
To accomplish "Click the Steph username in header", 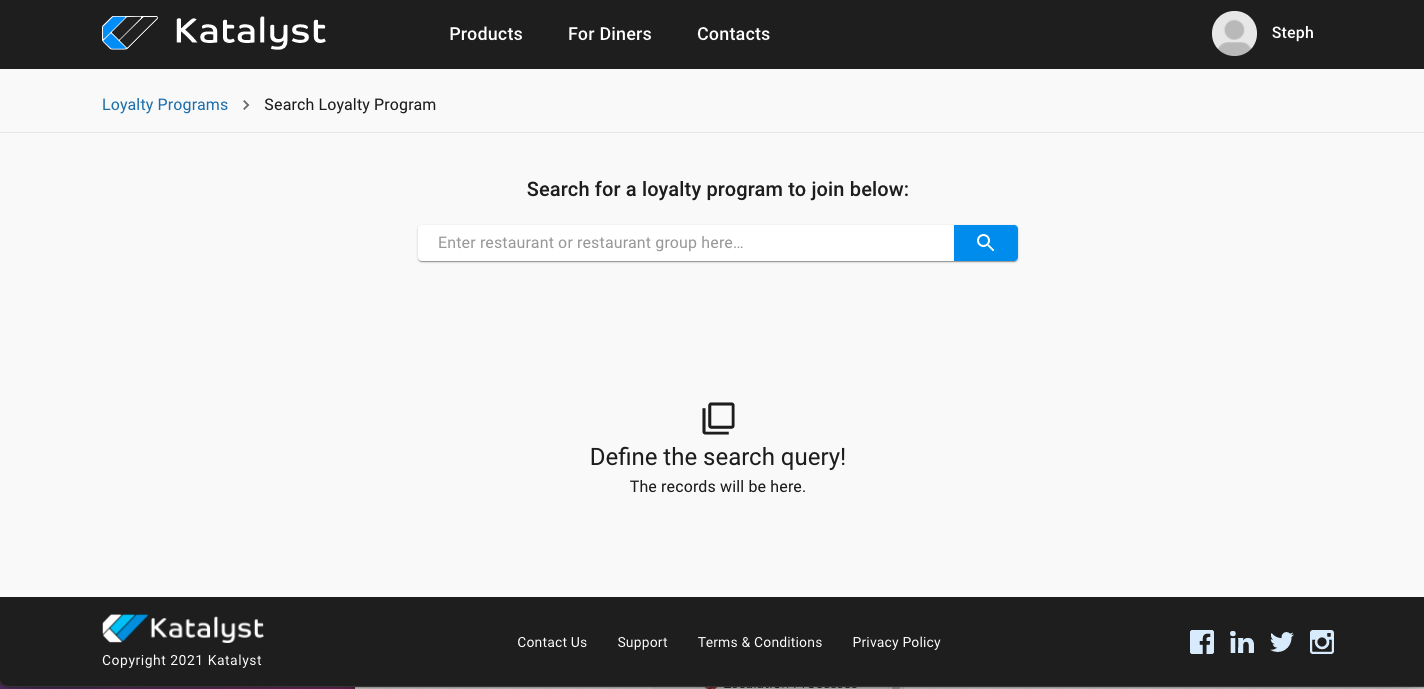I will (1292, 33).
